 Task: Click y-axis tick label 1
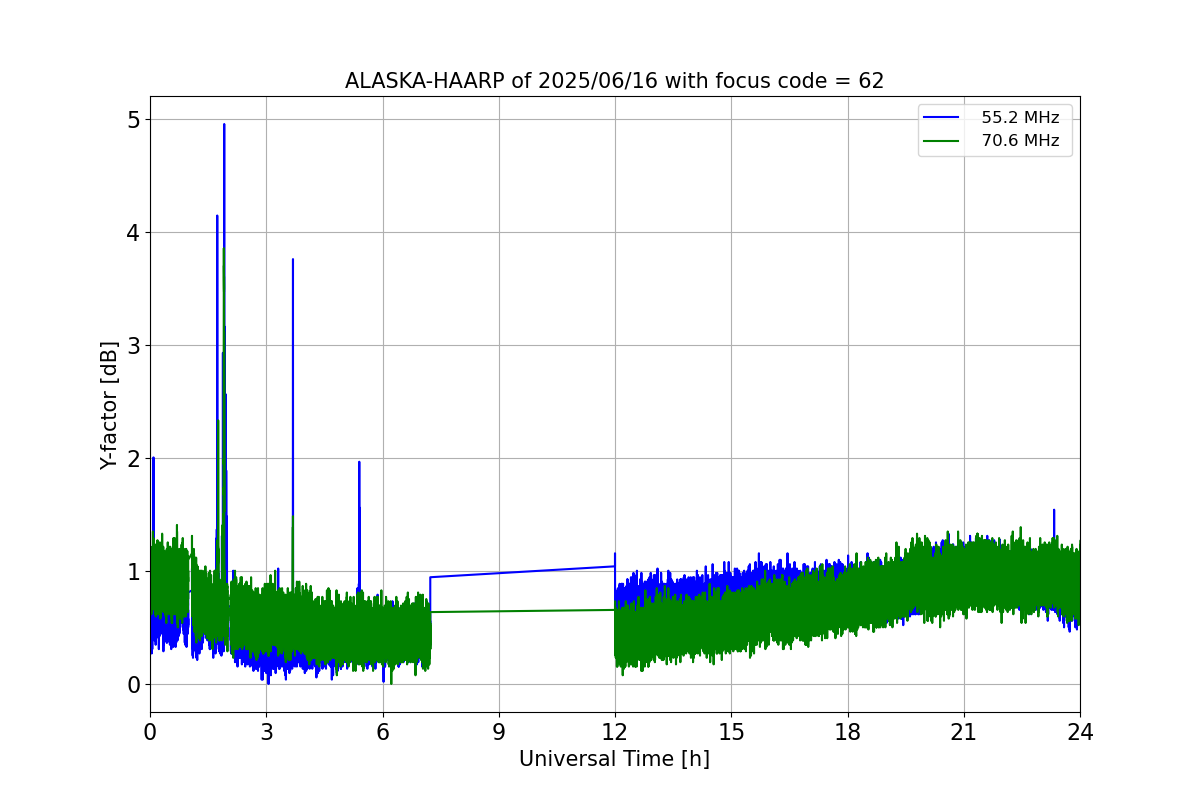133,571
